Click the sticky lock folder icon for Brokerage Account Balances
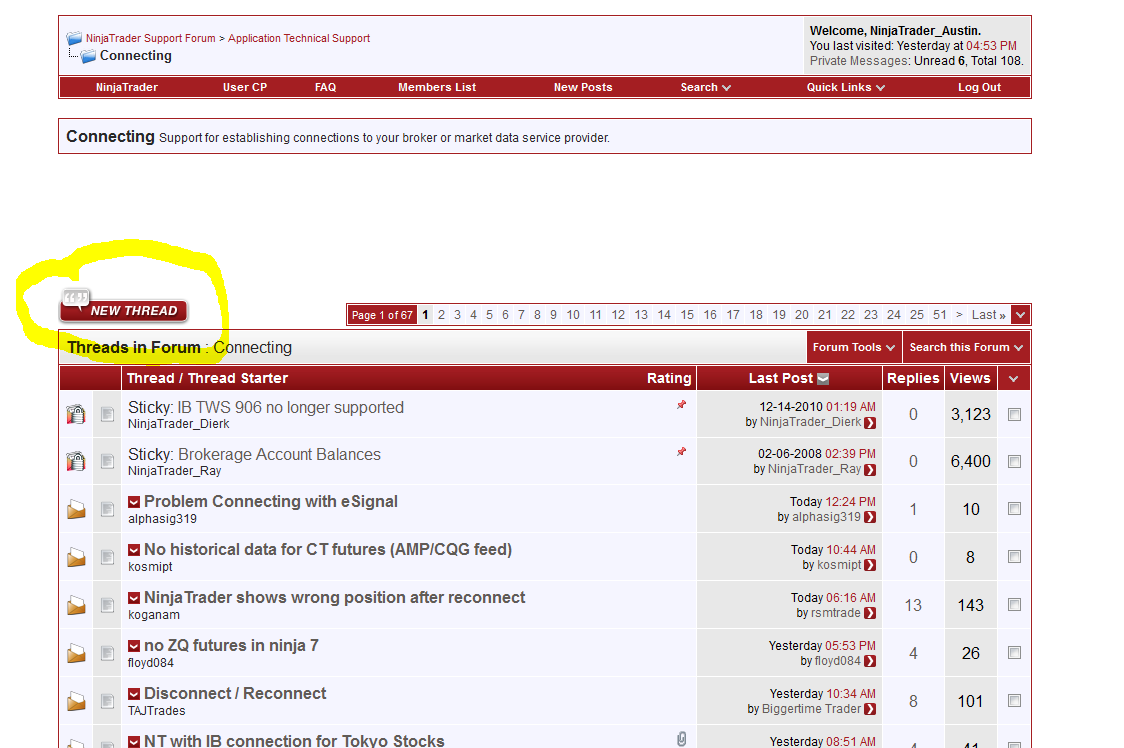 (76, 461)
